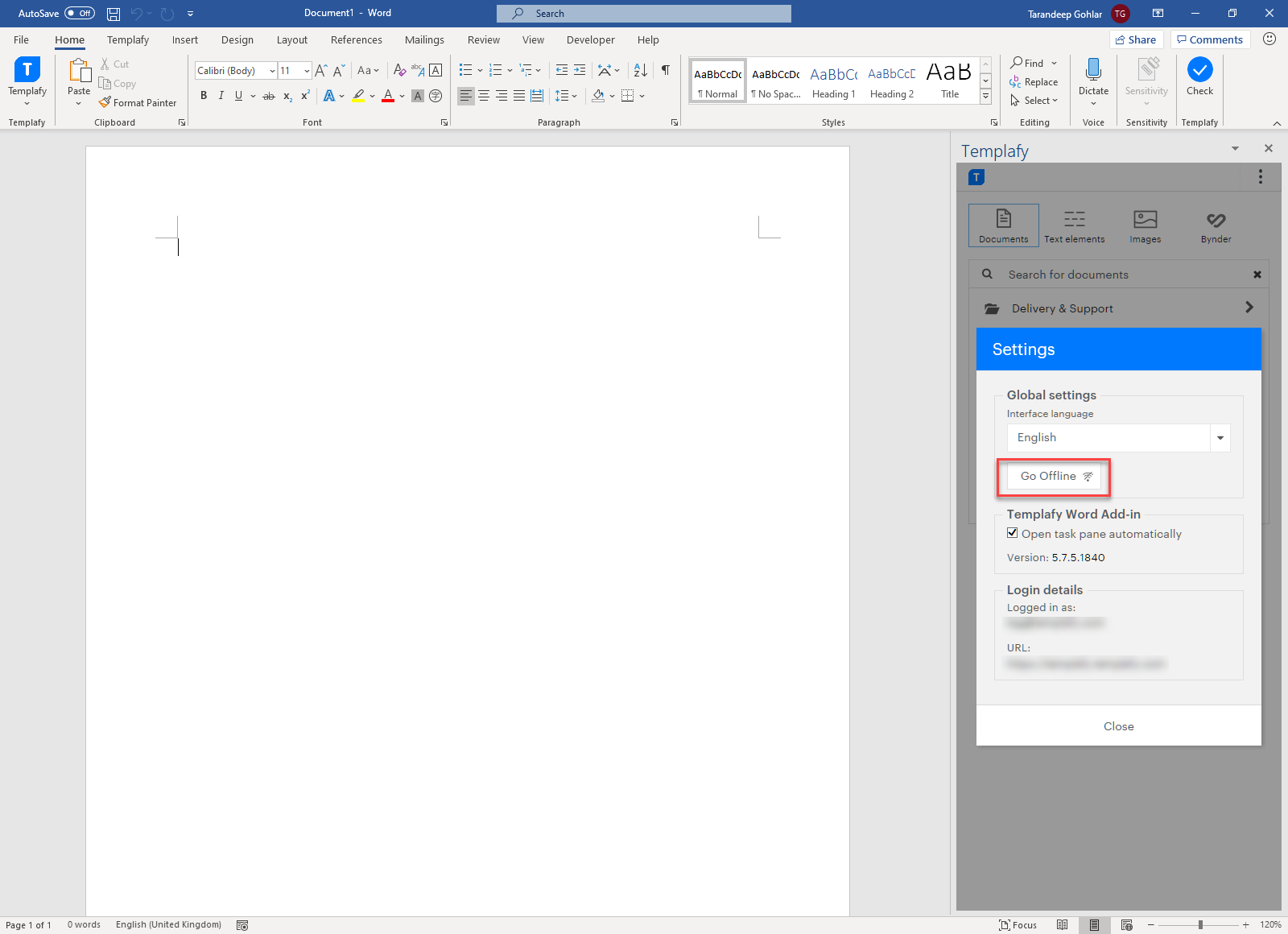Open the Developer ribbon tab
Viewport: 1288px width, 934px height.
tap(590, 39)
